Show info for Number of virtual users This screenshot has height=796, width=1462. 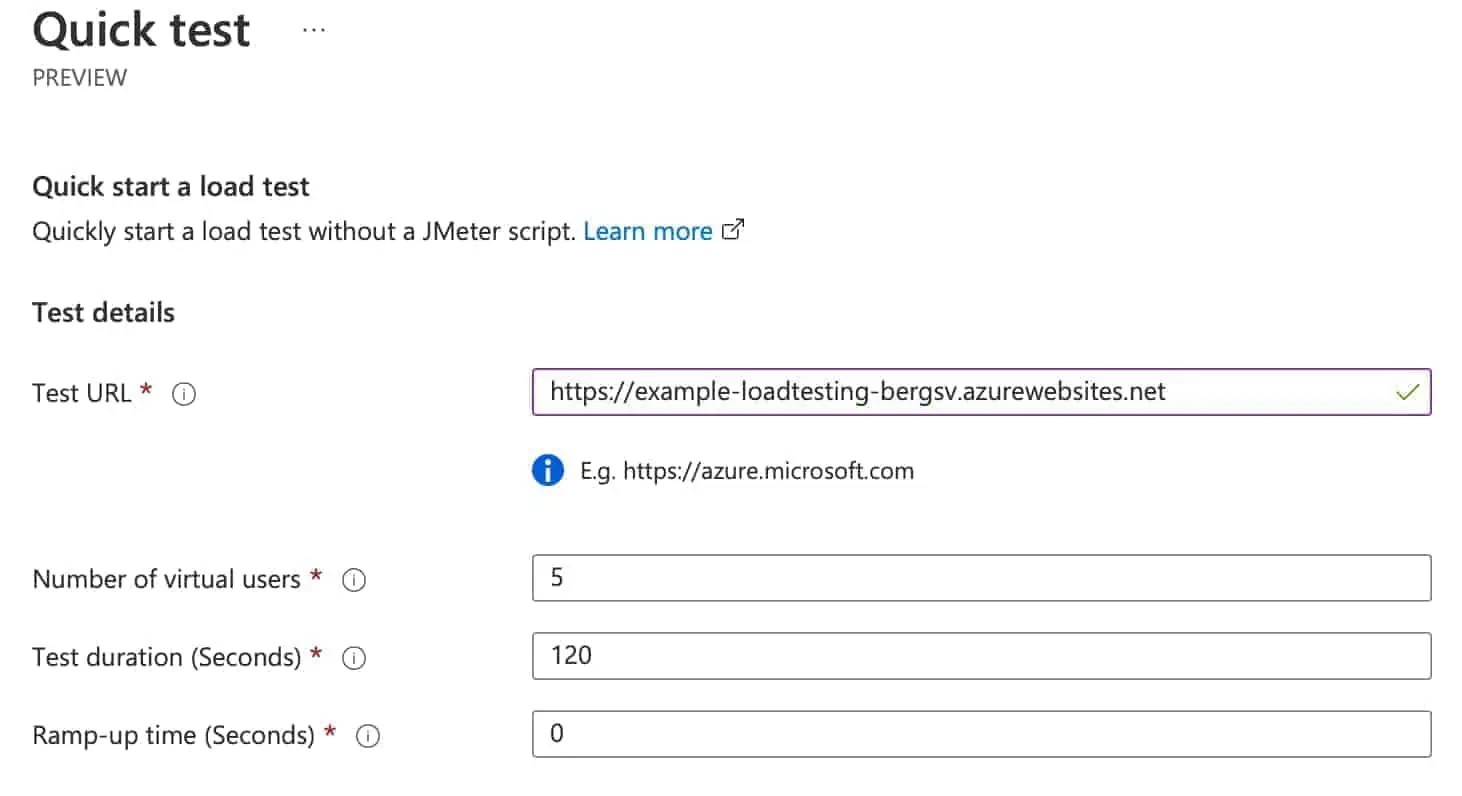click(x=354, y=580)
